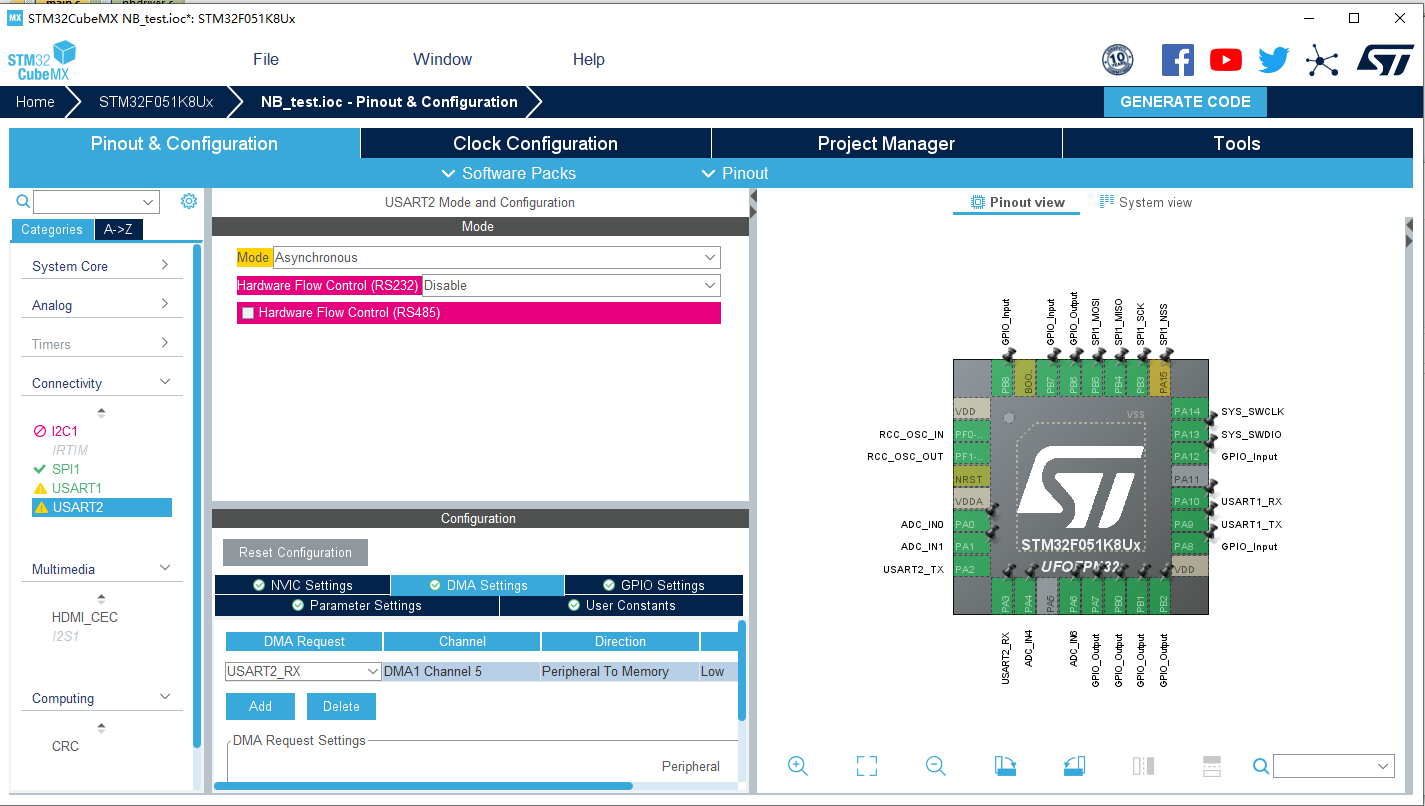Screen dimensions: 1425x806
Task: Collapse the Connectivity category
Action: [102, 383]
